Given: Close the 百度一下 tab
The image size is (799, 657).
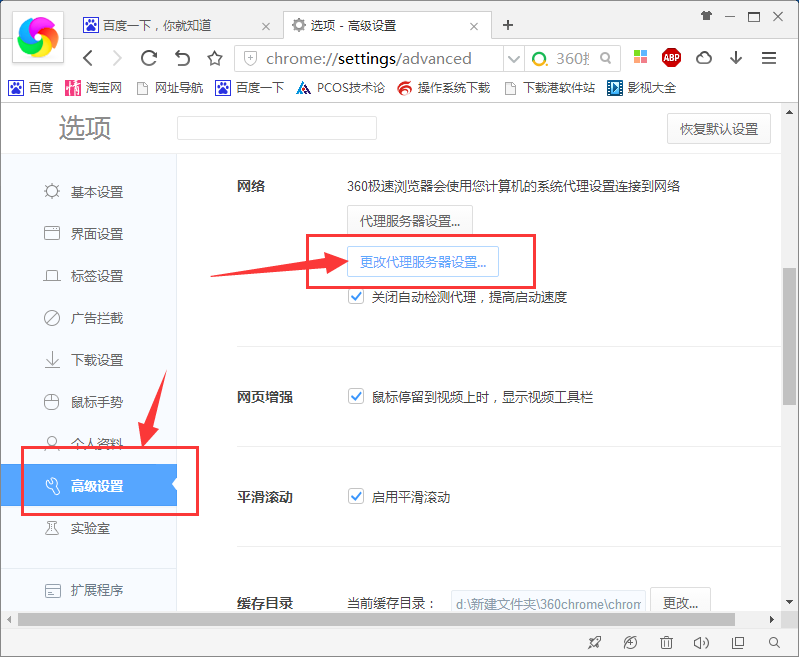Looking at the screenshot, I should pos(266,27).
